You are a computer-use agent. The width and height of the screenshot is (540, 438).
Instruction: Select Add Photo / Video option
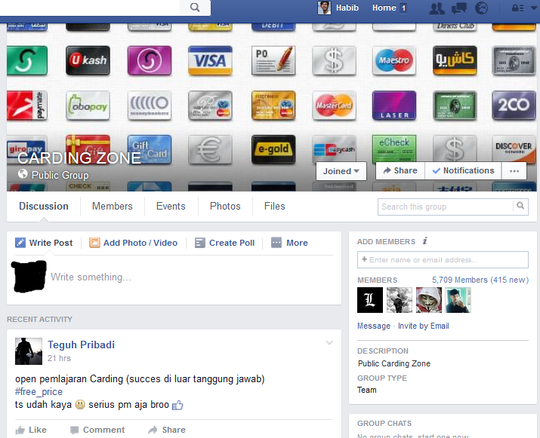click(133, 243)
